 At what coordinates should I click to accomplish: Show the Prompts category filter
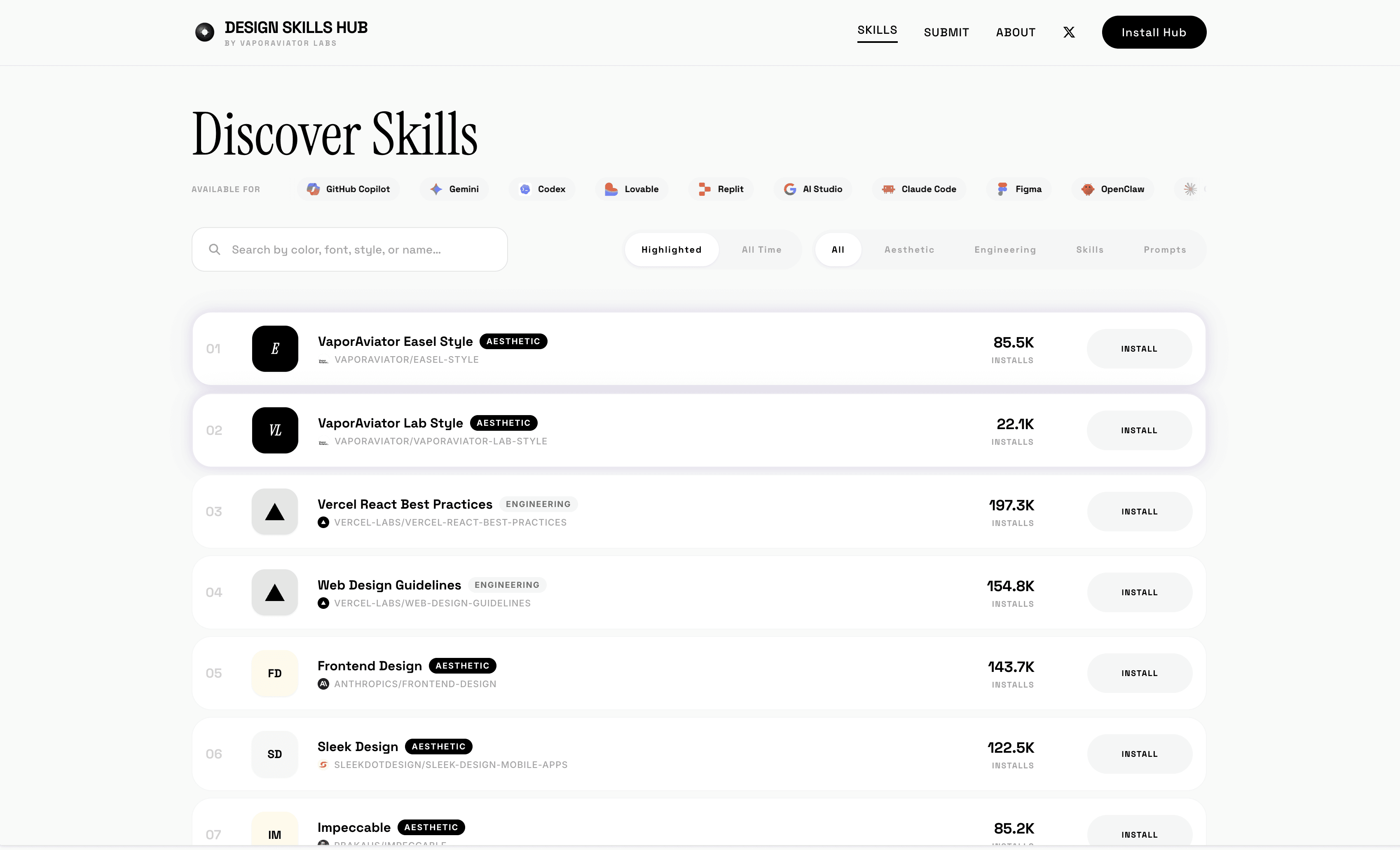tap(1164, 249)
